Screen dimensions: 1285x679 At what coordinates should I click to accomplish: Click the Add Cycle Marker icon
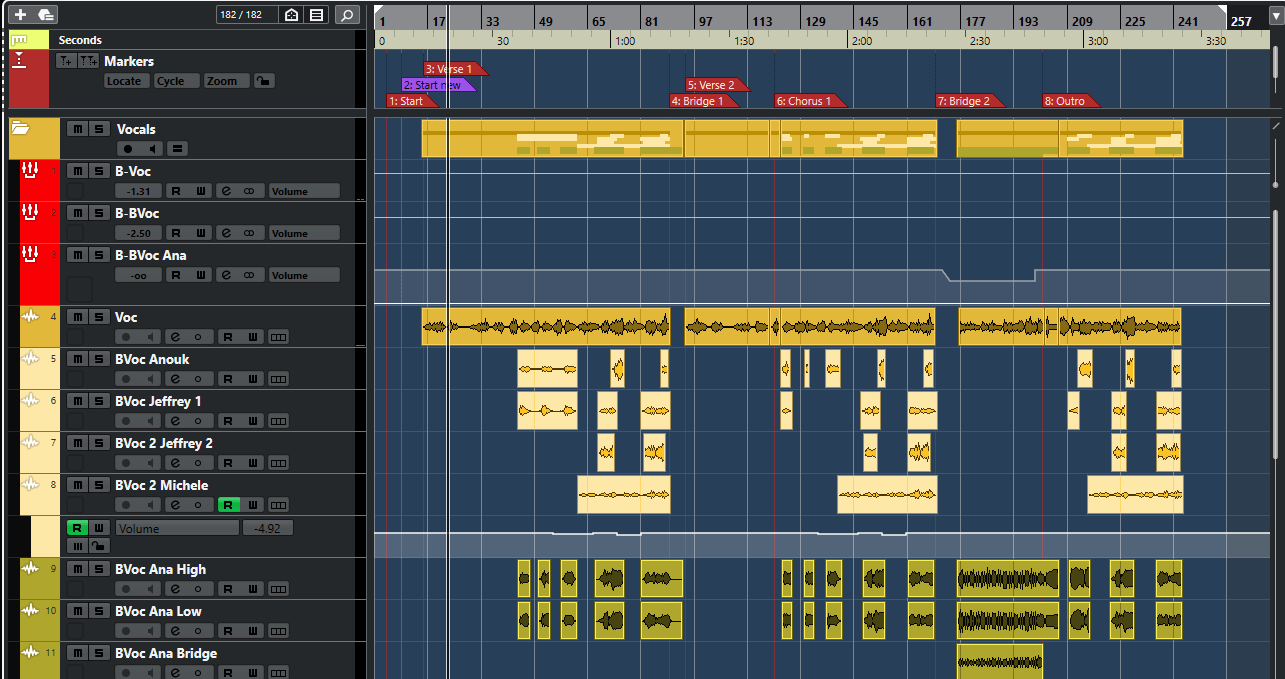coord(89,62)
